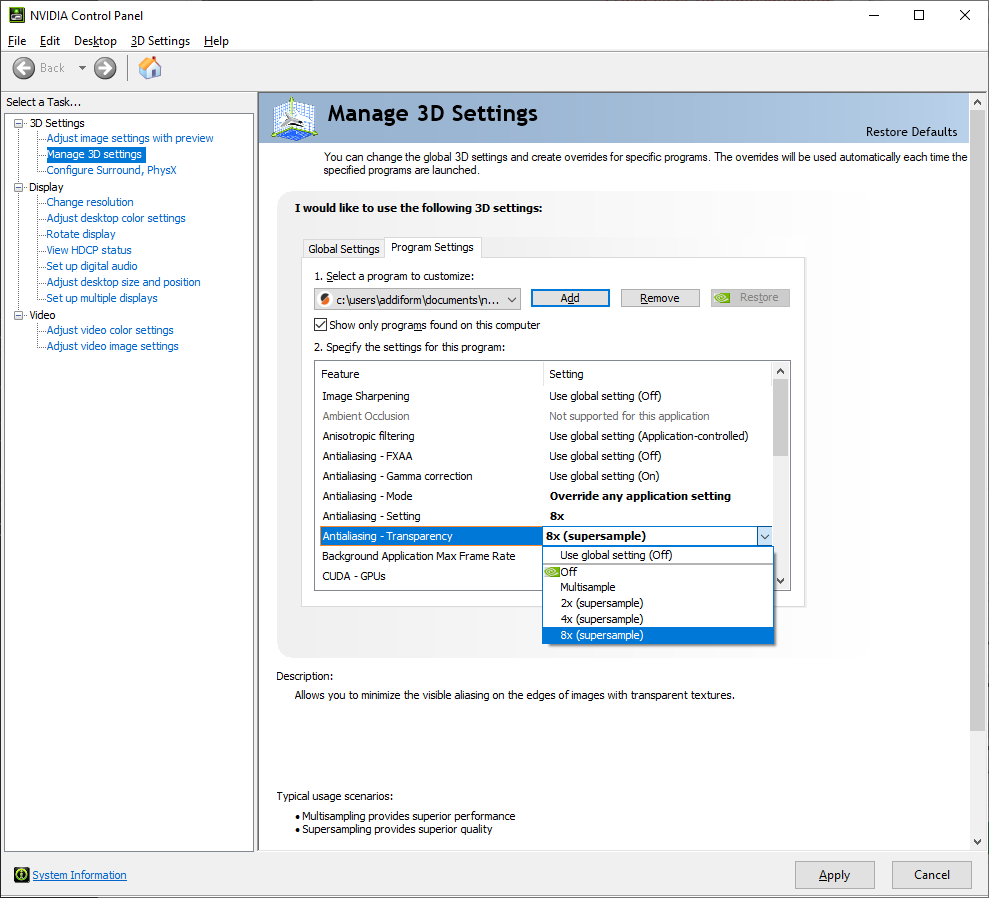Image resolution: width=989 pixels, height=898 pixels.
Task: Click the Apply button
Action: [x=834, y=874]
